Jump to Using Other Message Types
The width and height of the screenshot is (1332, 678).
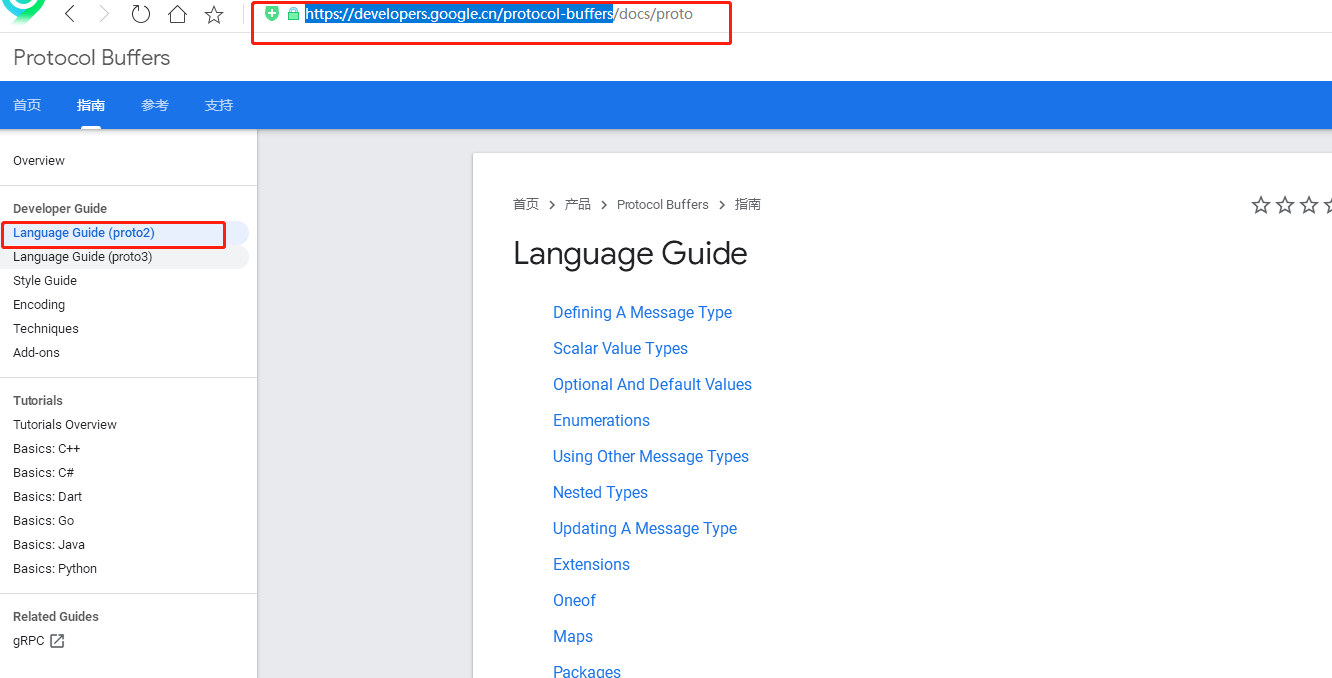pos(651,457)
